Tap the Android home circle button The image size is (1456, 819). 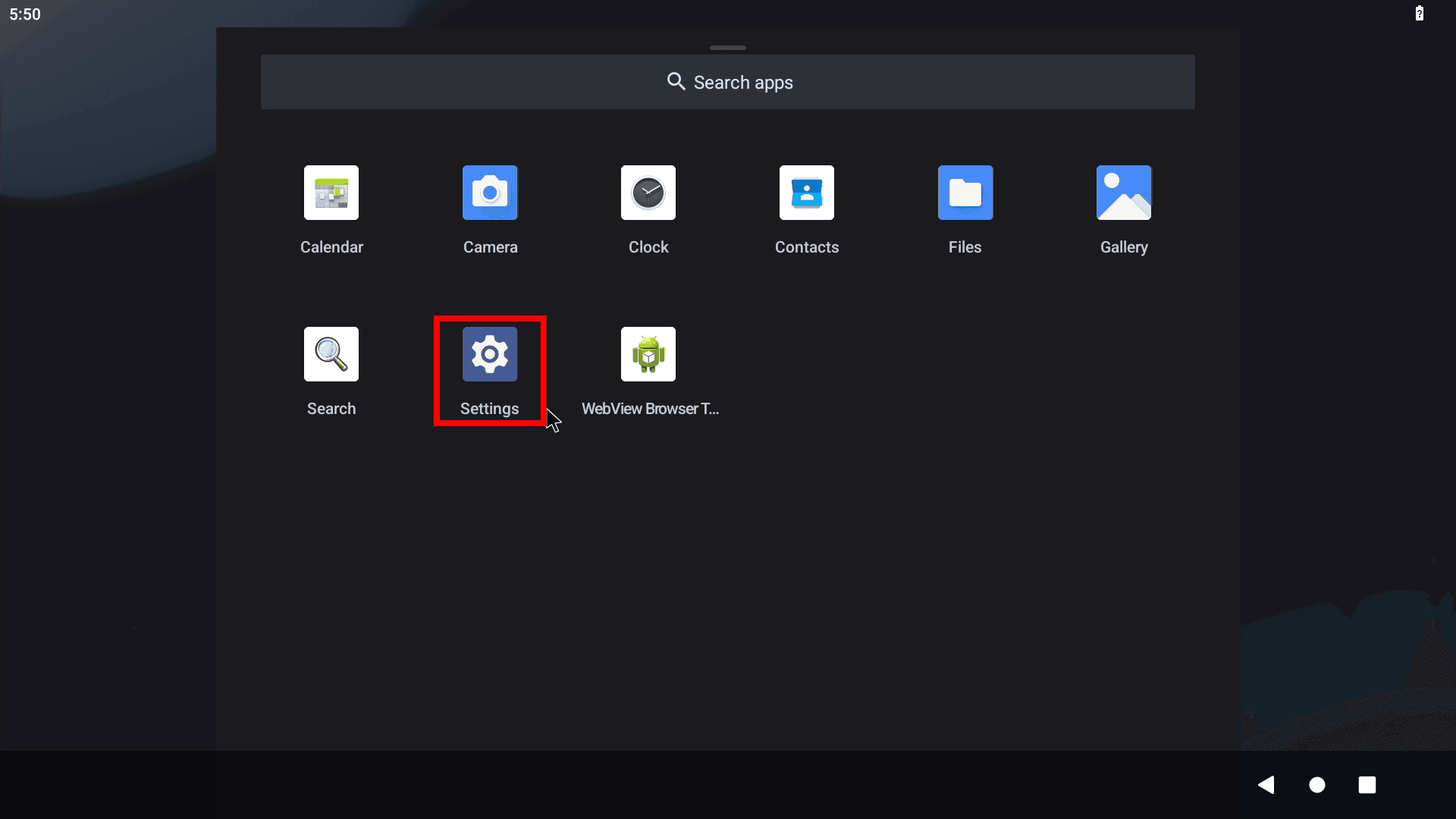(1317, 785)
